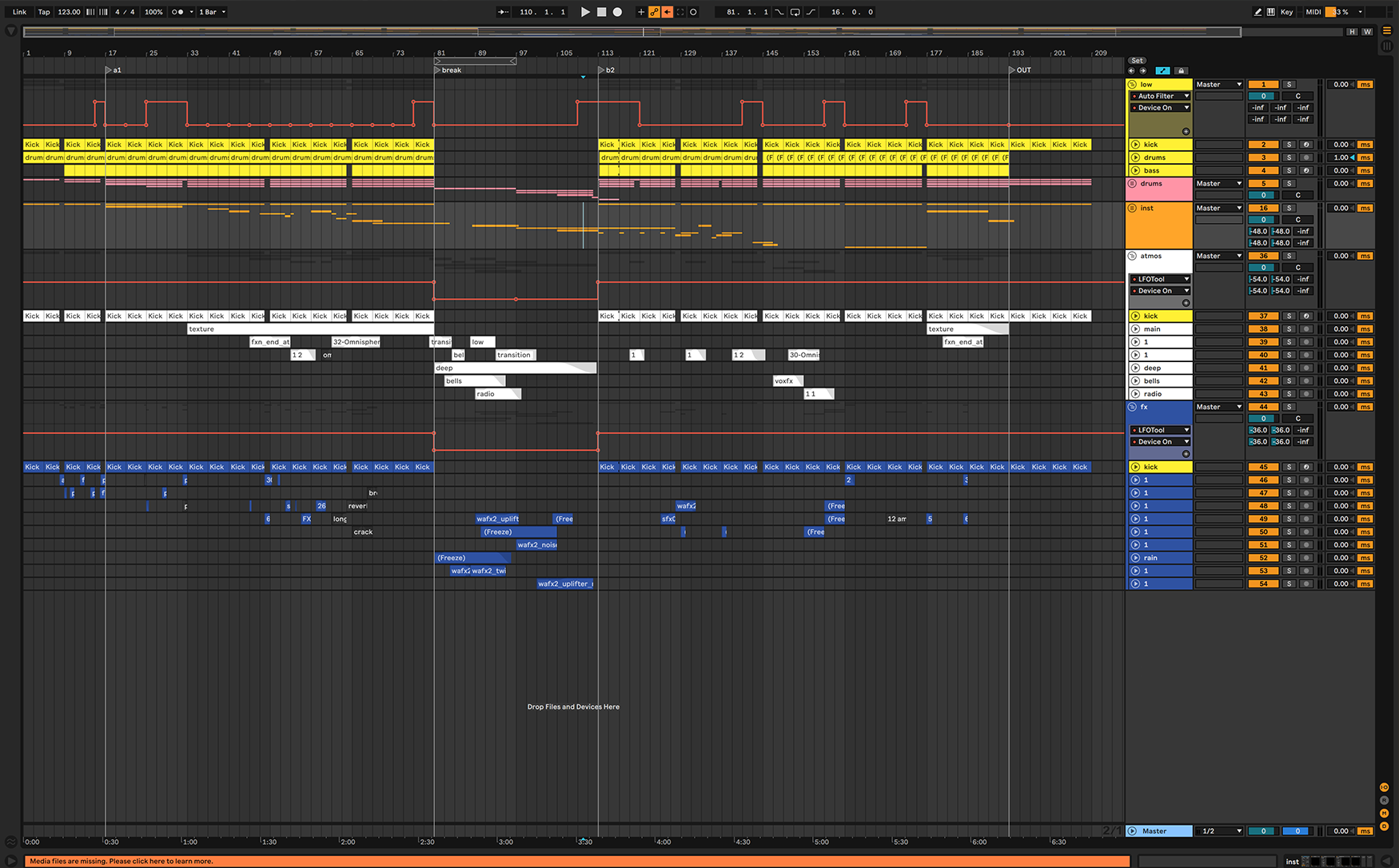1399x868 pixels.
Task: Jump to previous locator arrow
Action: (x=1131, y=71)
